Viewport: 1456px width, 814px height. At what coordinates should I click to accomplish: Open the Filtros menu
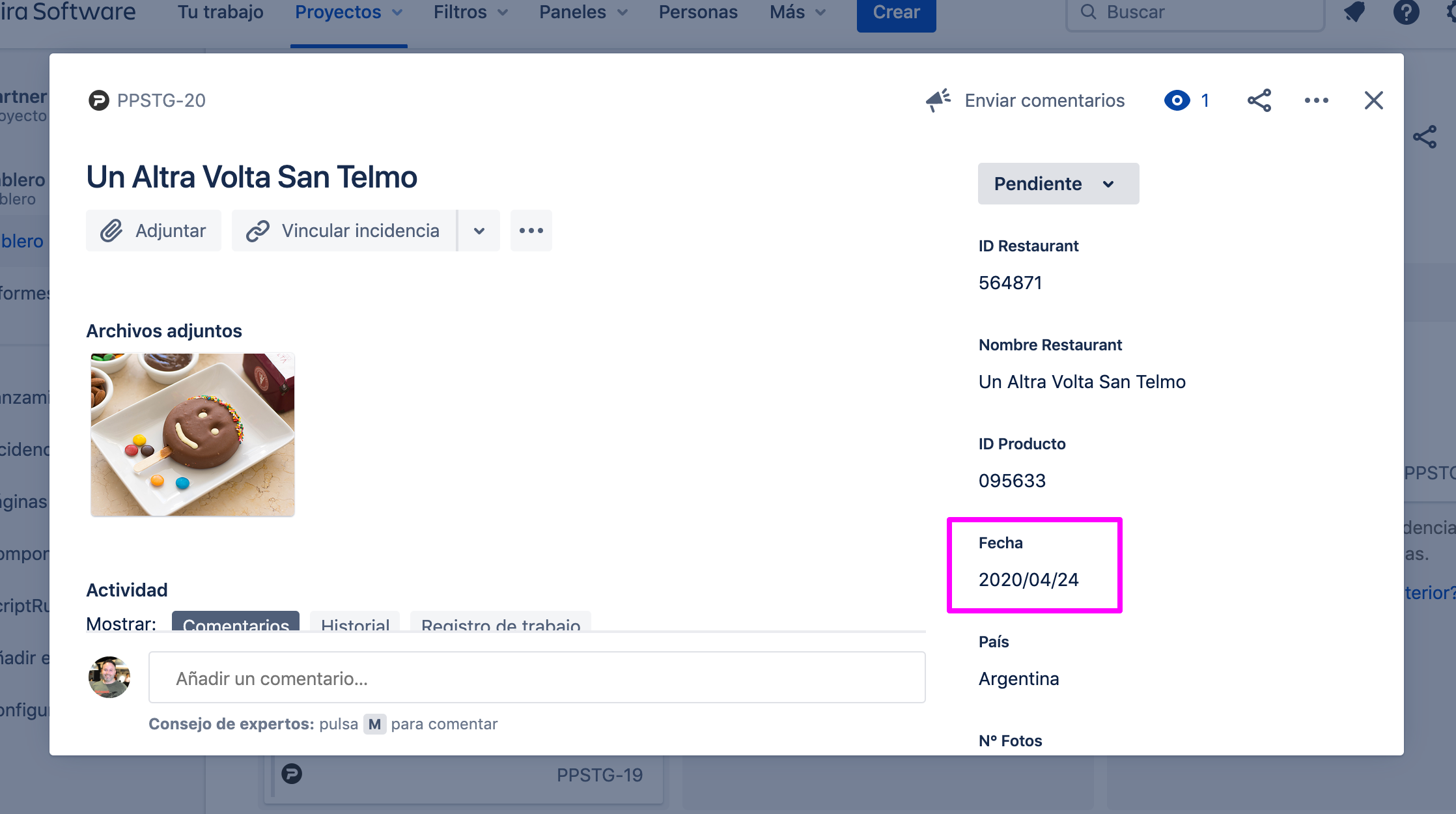click(470, 12)
